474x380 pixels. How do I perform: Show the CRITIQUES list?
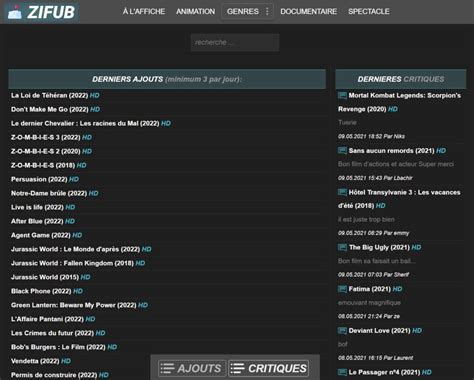tap(269, 369)
